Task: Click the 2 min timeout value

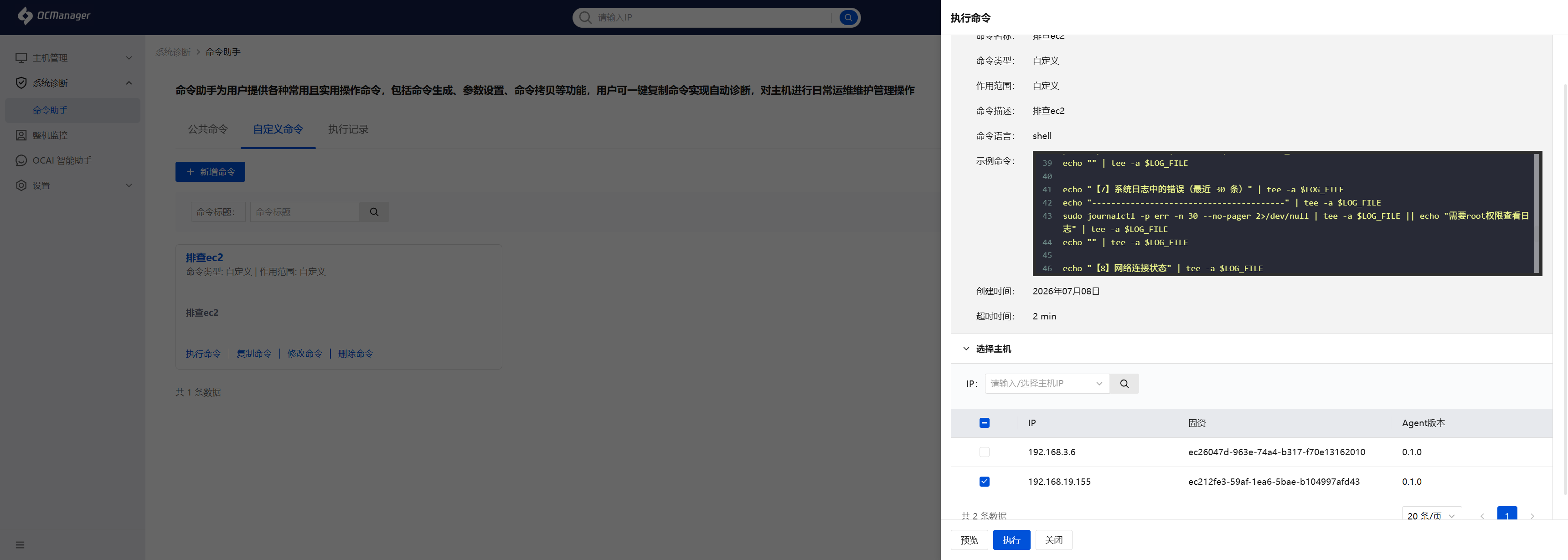Action: pos(1044,317)
